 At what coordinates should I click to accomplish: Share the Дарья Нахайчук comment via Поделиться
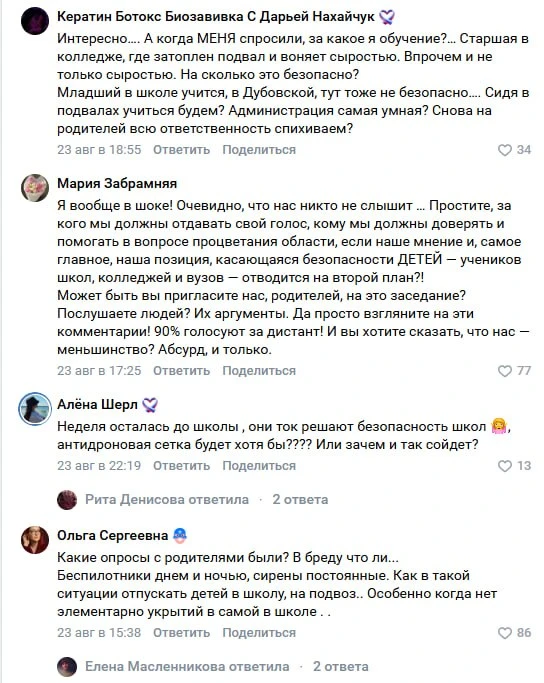point(259,150)
